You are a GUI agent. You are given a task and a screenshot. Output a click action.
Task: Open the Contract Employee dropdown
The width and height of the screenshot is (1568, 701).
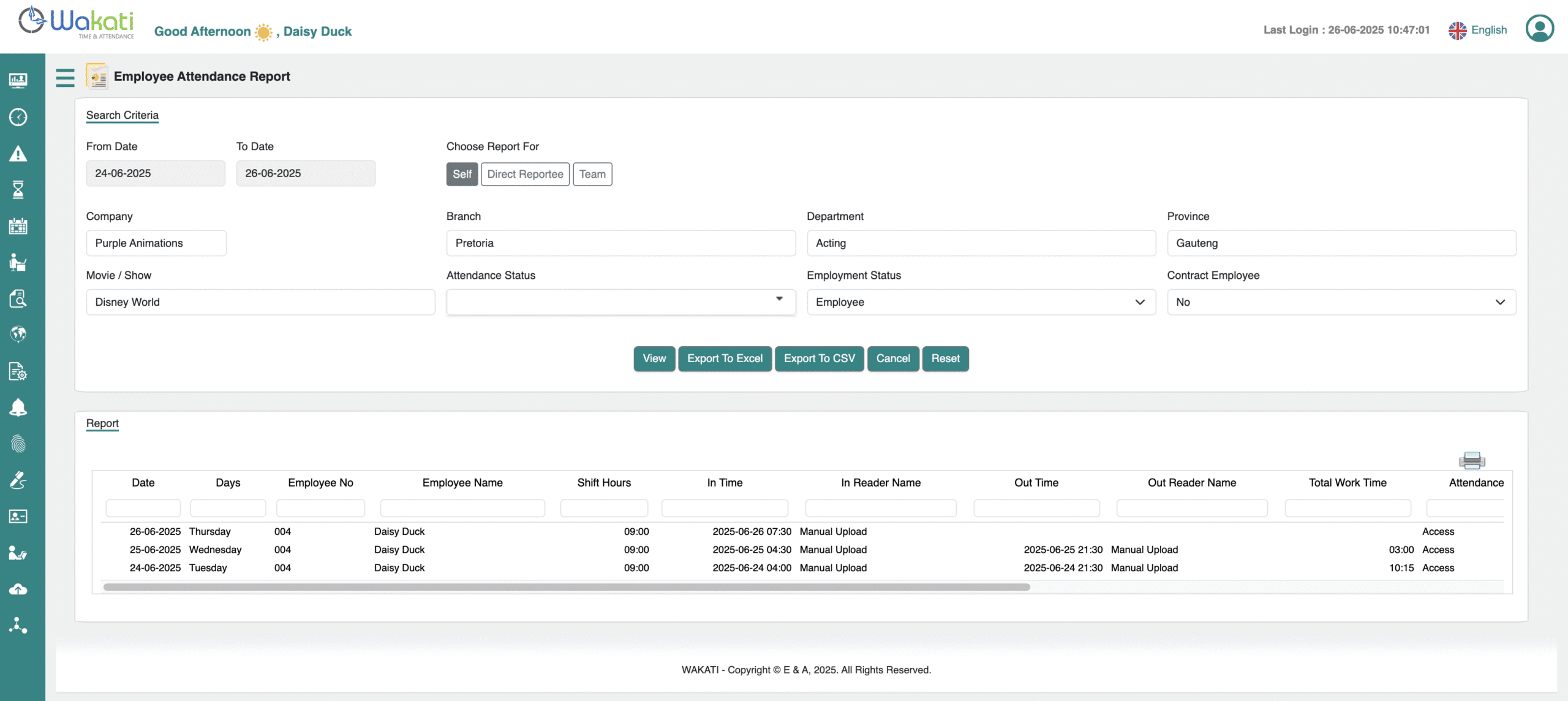click(1341, 302)
